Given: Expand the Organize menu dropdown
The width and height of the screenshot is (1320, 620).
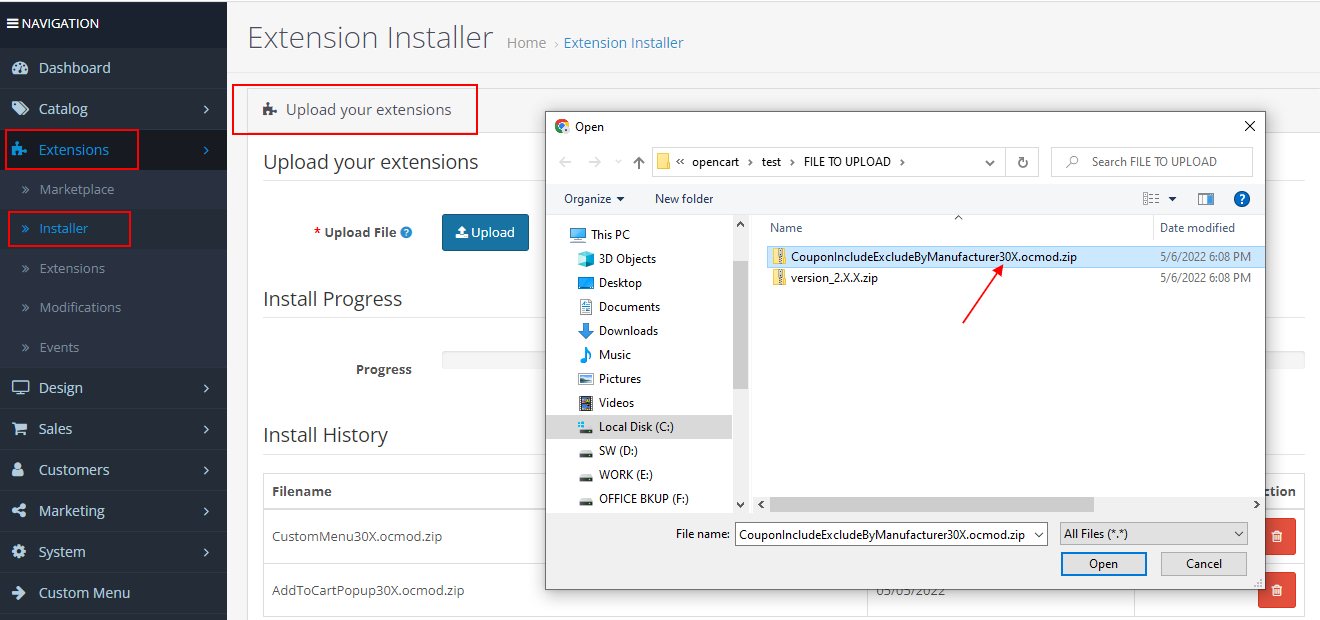Looking at the screenshot, I should point(593,199).
